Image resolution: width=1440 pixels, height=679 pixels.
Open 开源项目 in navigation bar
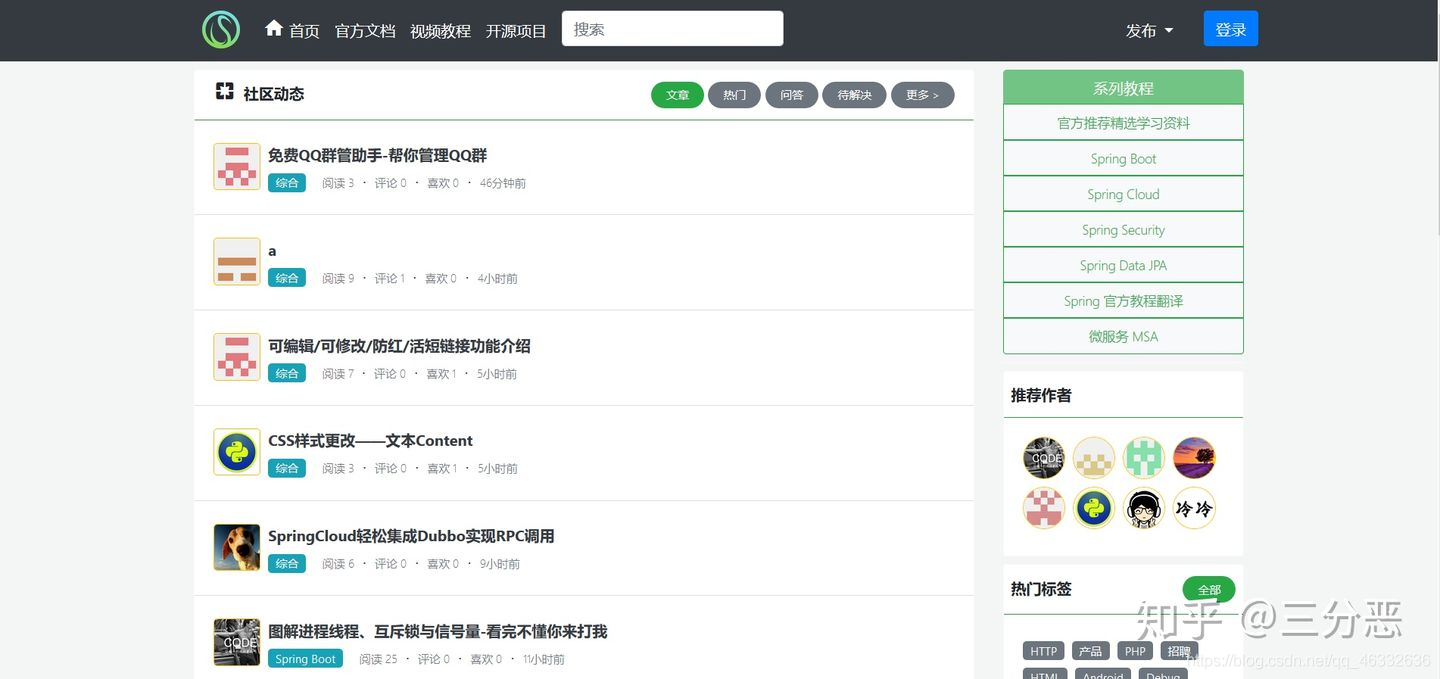pos(516,31)
